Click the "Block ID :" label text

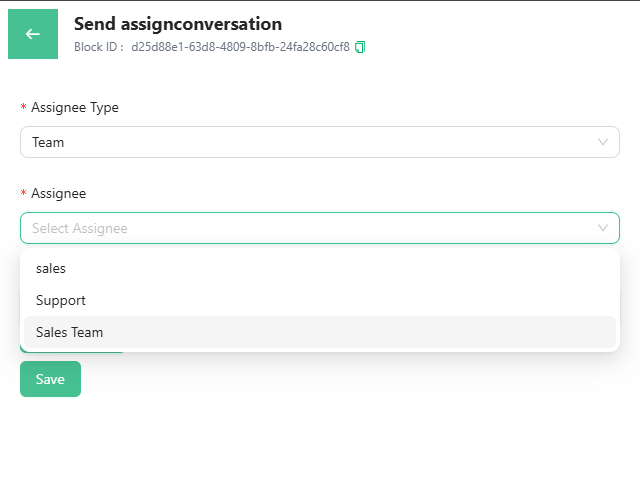pyautogui.click(x=98, y=47)
